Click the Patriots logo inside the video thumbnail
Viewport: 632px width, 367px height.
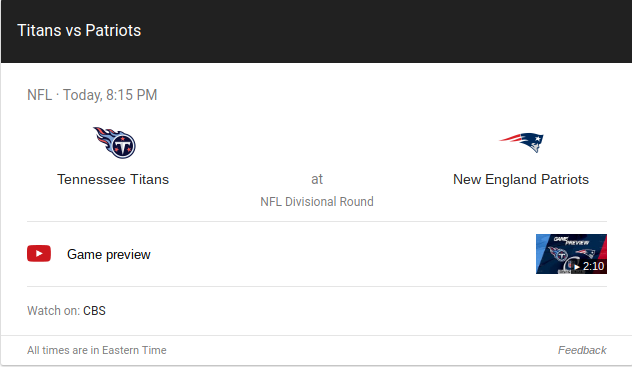click(x=585, y=253)
